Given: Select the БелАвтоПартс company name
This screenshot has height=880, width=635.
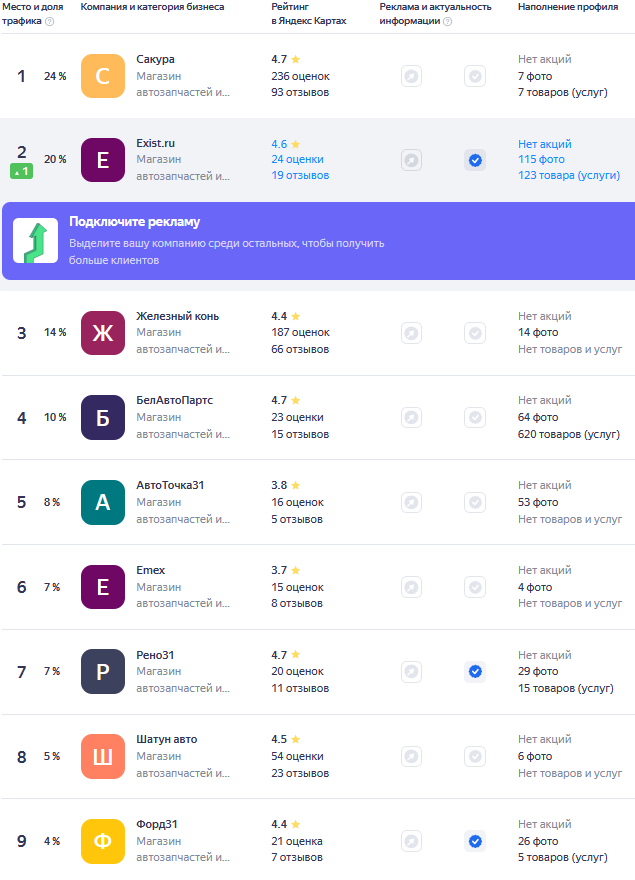Looking at the screenshot, I should click(174, 401).
